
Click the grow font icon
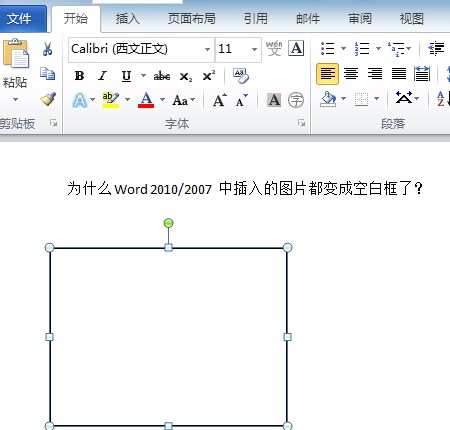click(220, 100)
